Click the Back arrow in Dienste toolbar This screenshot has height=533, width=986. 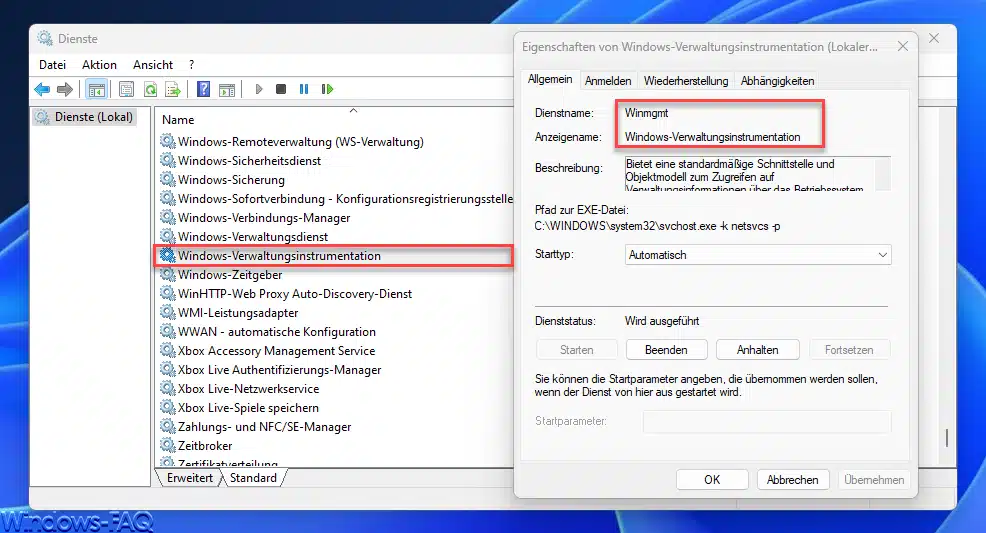pos(42,89)
